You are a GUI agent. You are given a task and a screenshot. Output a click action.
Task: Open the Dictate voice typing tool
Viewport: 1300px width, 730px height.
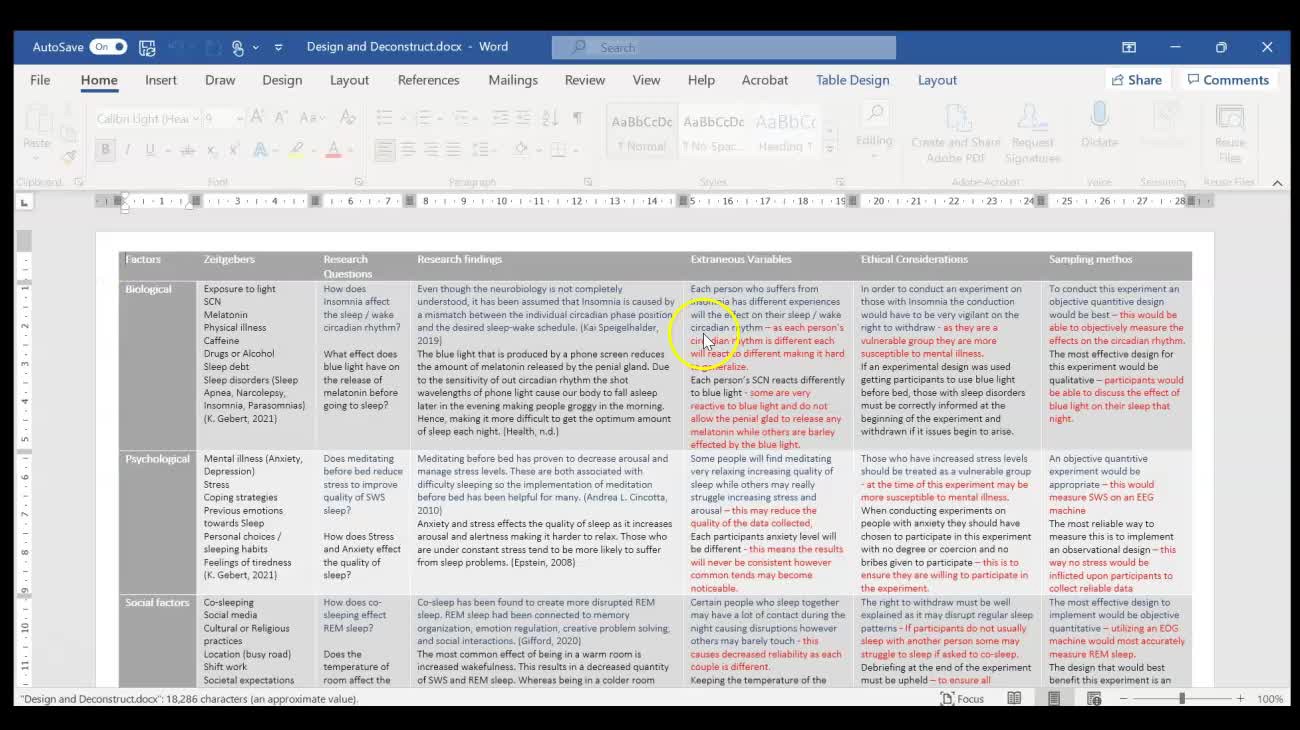[x=1099, y=130]
